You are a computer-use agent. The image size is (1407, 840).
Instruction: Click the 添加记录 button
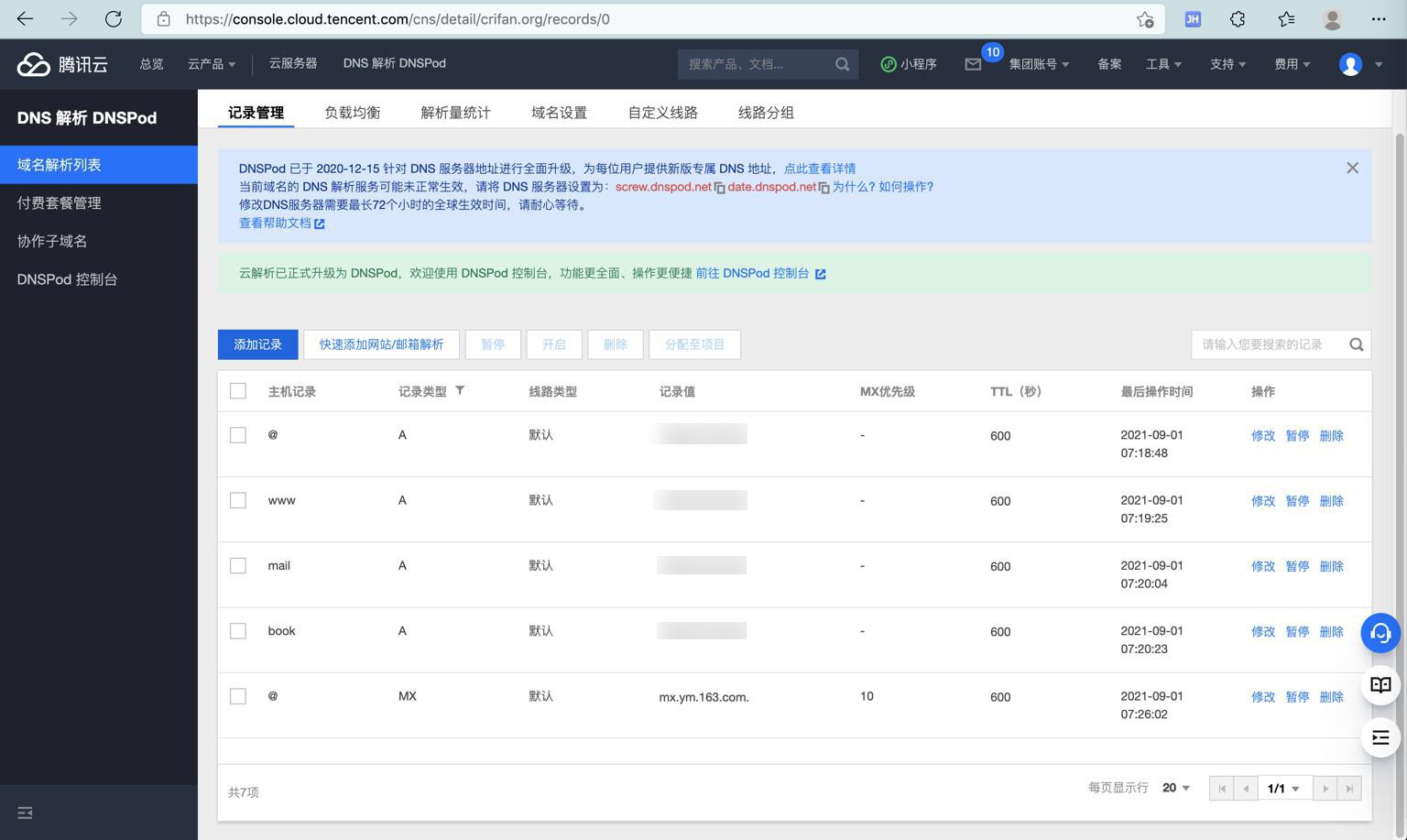(x=258, y=344)
